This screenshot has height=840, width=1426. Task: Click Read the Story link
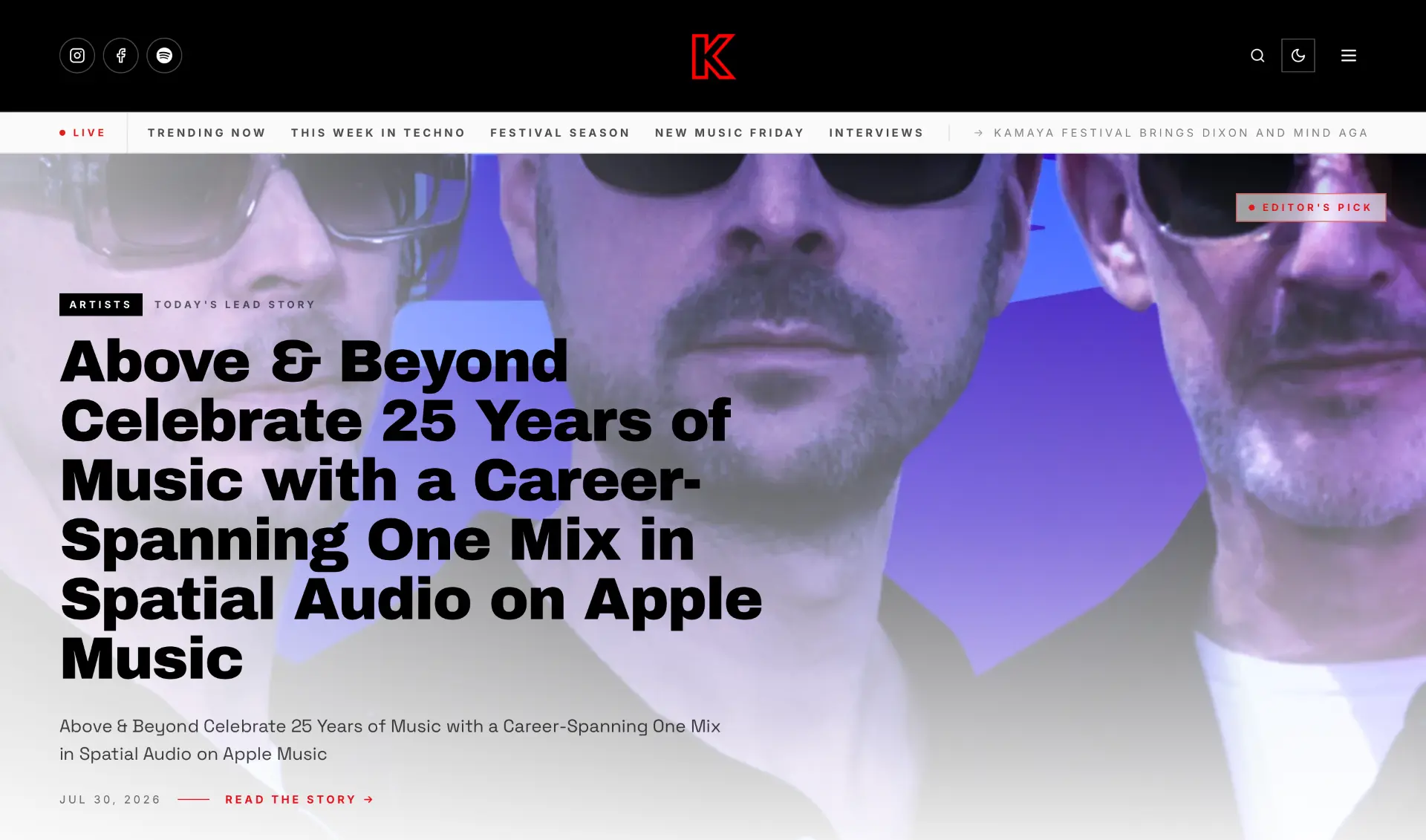click(299, 800)
